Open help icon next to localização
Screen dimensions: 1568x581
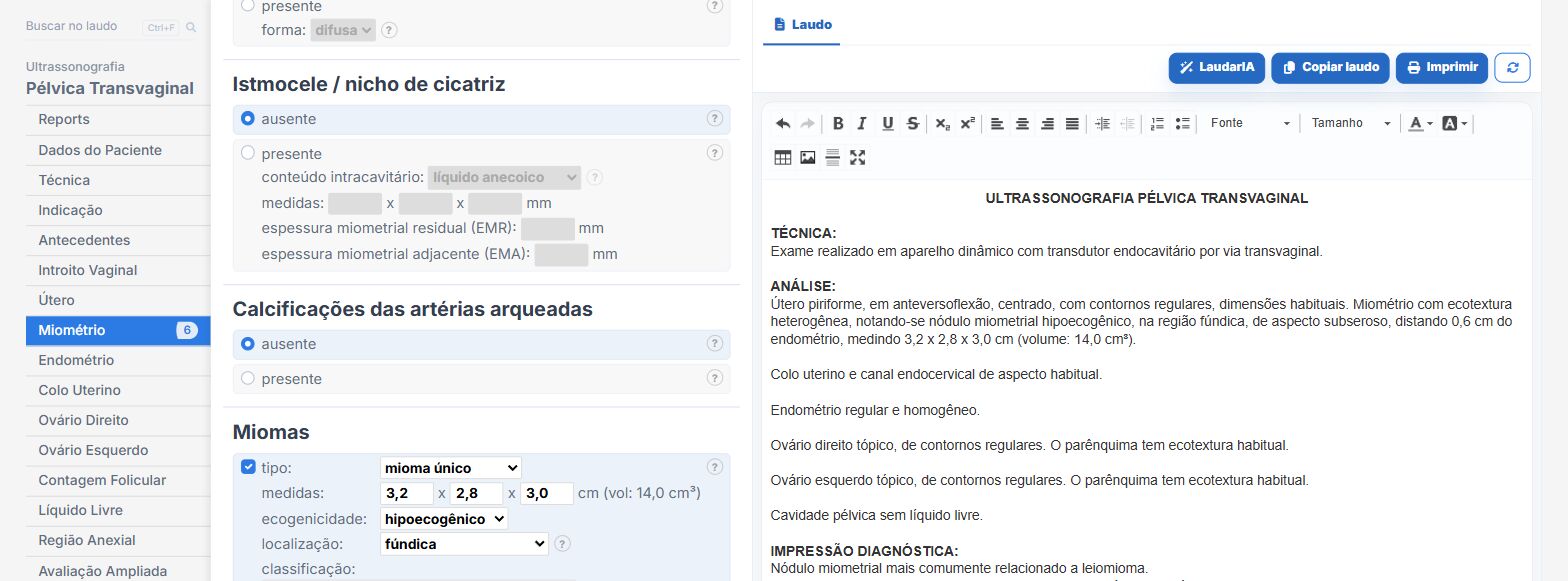tap(562, 544)
